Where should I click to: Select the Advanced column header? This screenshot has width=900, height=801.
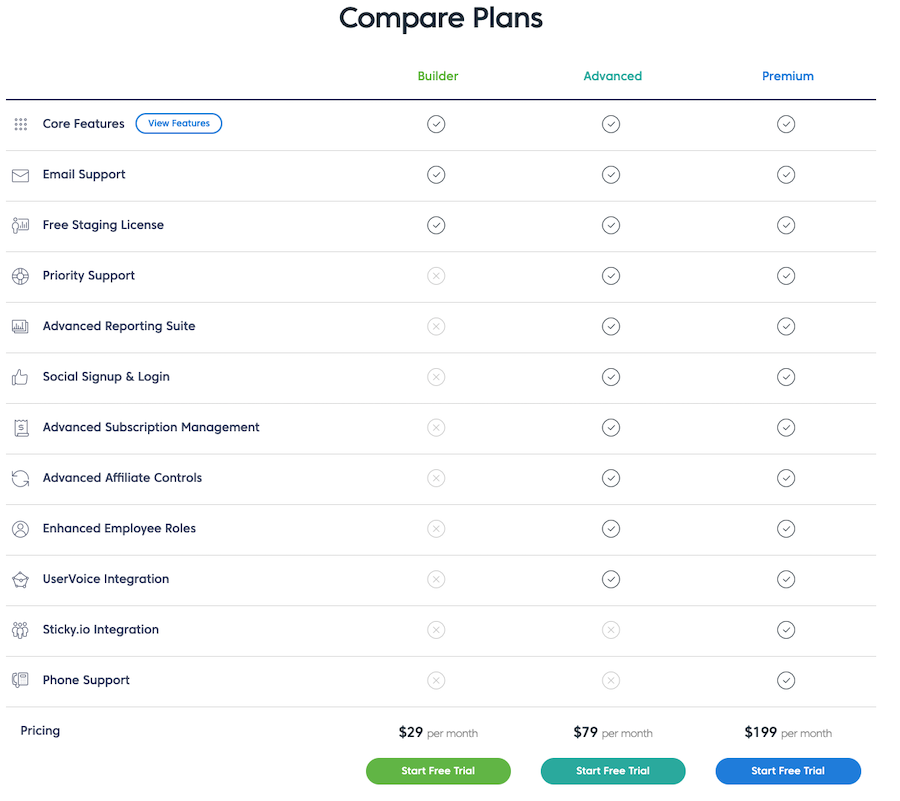click(612, 76)
